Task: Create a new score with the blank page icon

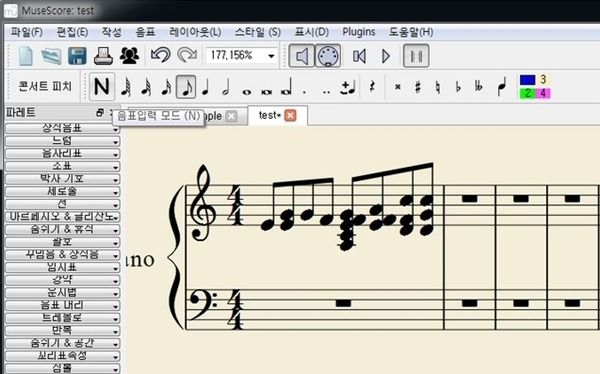Action: point(26,56)
